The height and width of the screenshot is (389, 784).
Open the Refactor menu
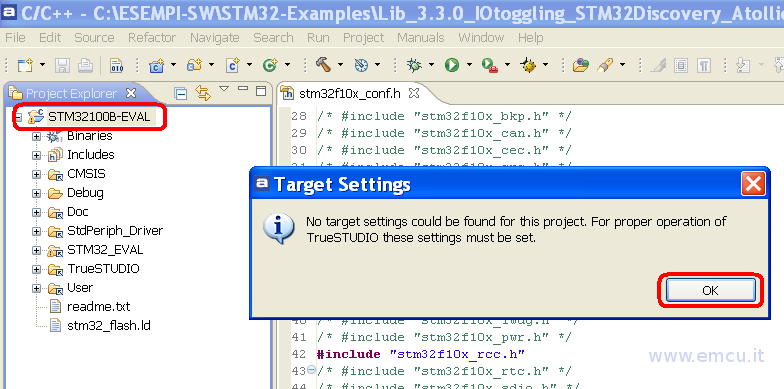pos(152,38)
